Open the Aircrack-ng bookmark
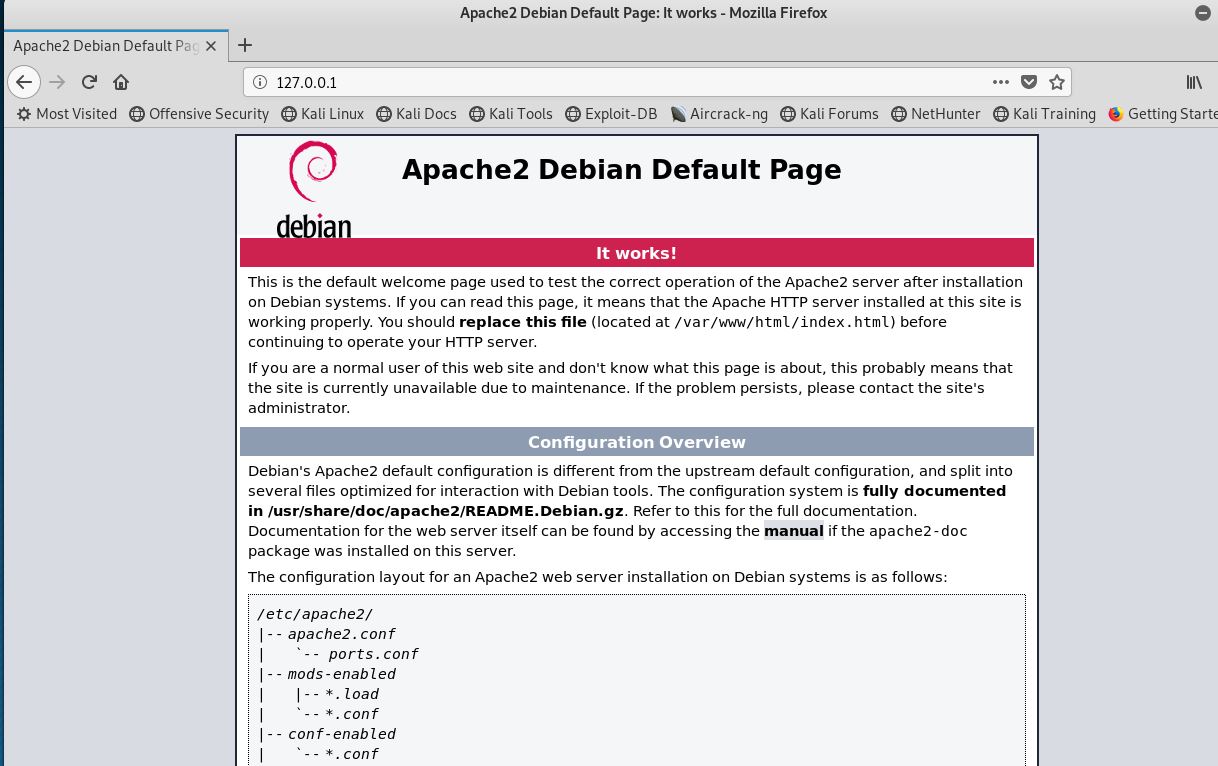Screen dimensions: 1218x766 pos(719,114)
